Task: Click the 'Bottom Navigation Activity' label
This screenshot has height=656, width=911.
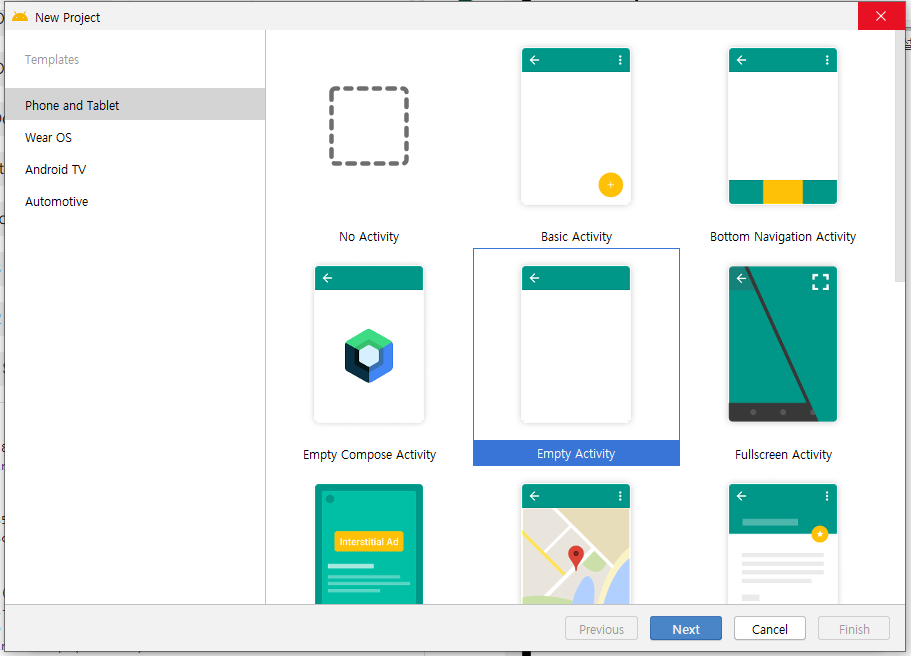Action: (783, 236)
